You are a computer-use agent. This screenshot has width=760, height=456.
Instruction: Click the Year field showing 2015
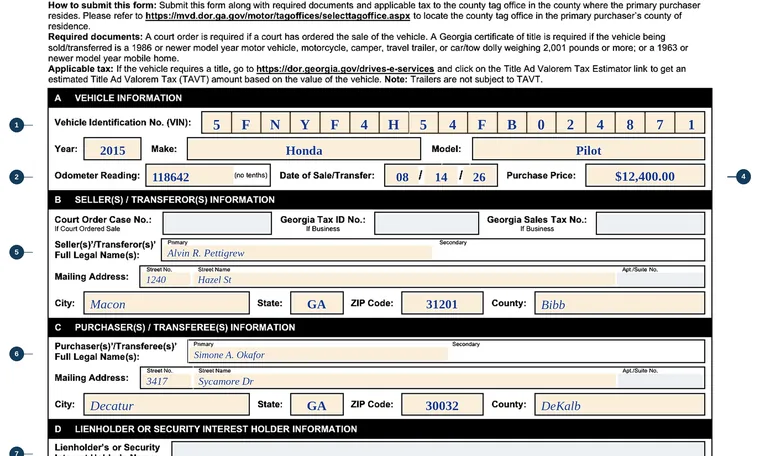(112, 149)
